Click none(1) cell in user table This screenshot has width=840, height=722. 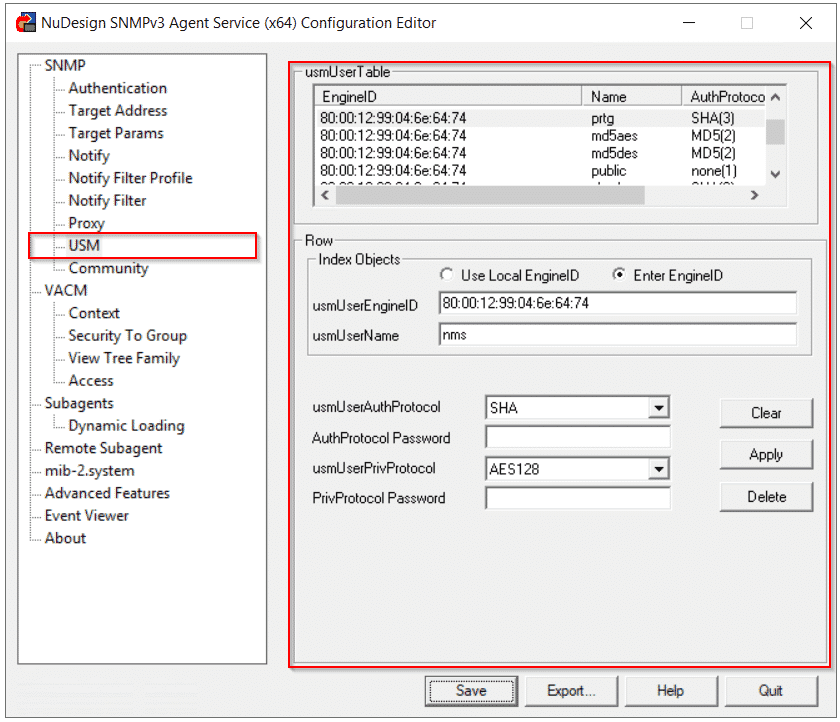pyautogui.click(x=714, y=171)
